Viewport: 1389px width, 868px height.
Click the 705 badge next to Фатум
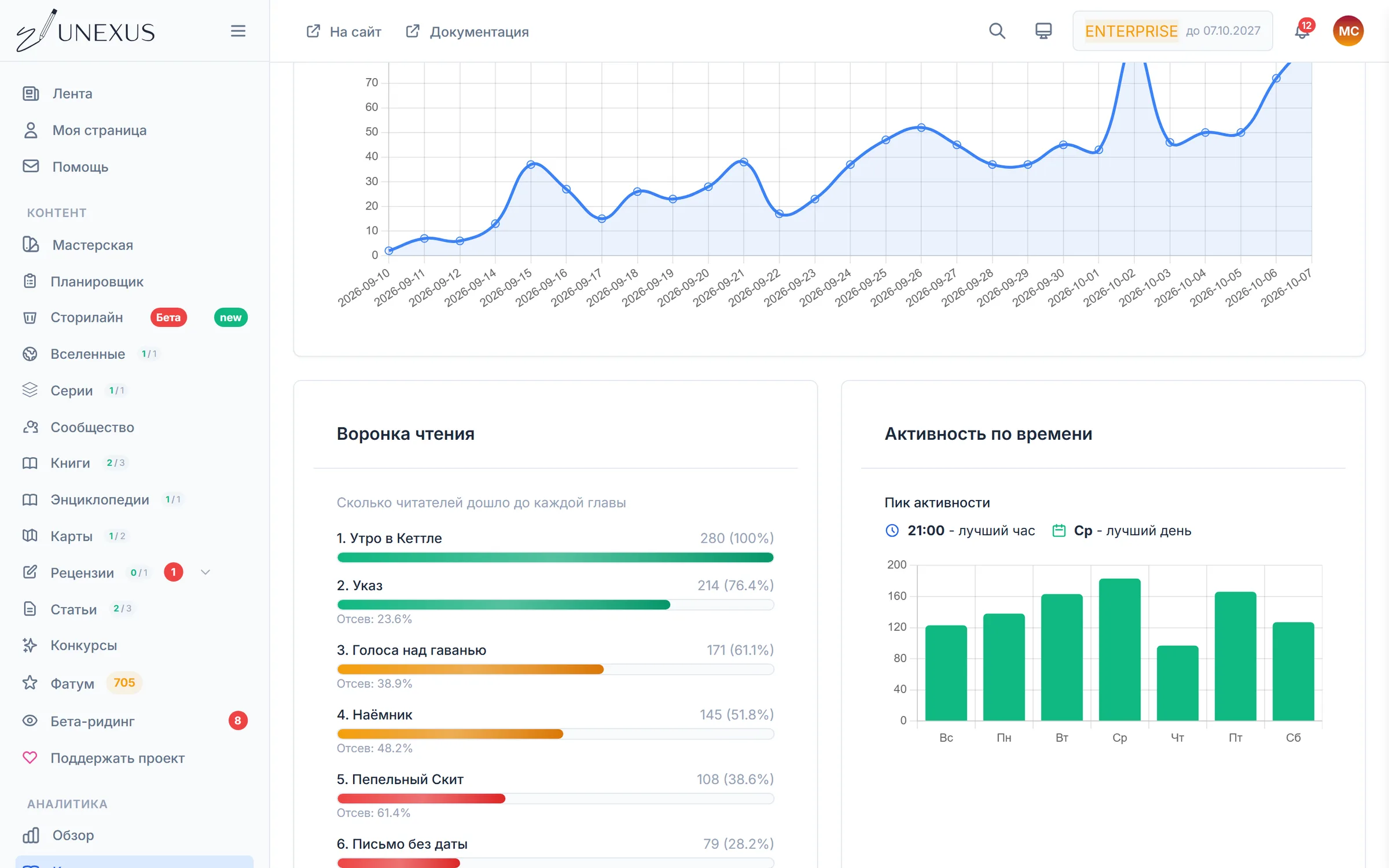coord(124,683)
